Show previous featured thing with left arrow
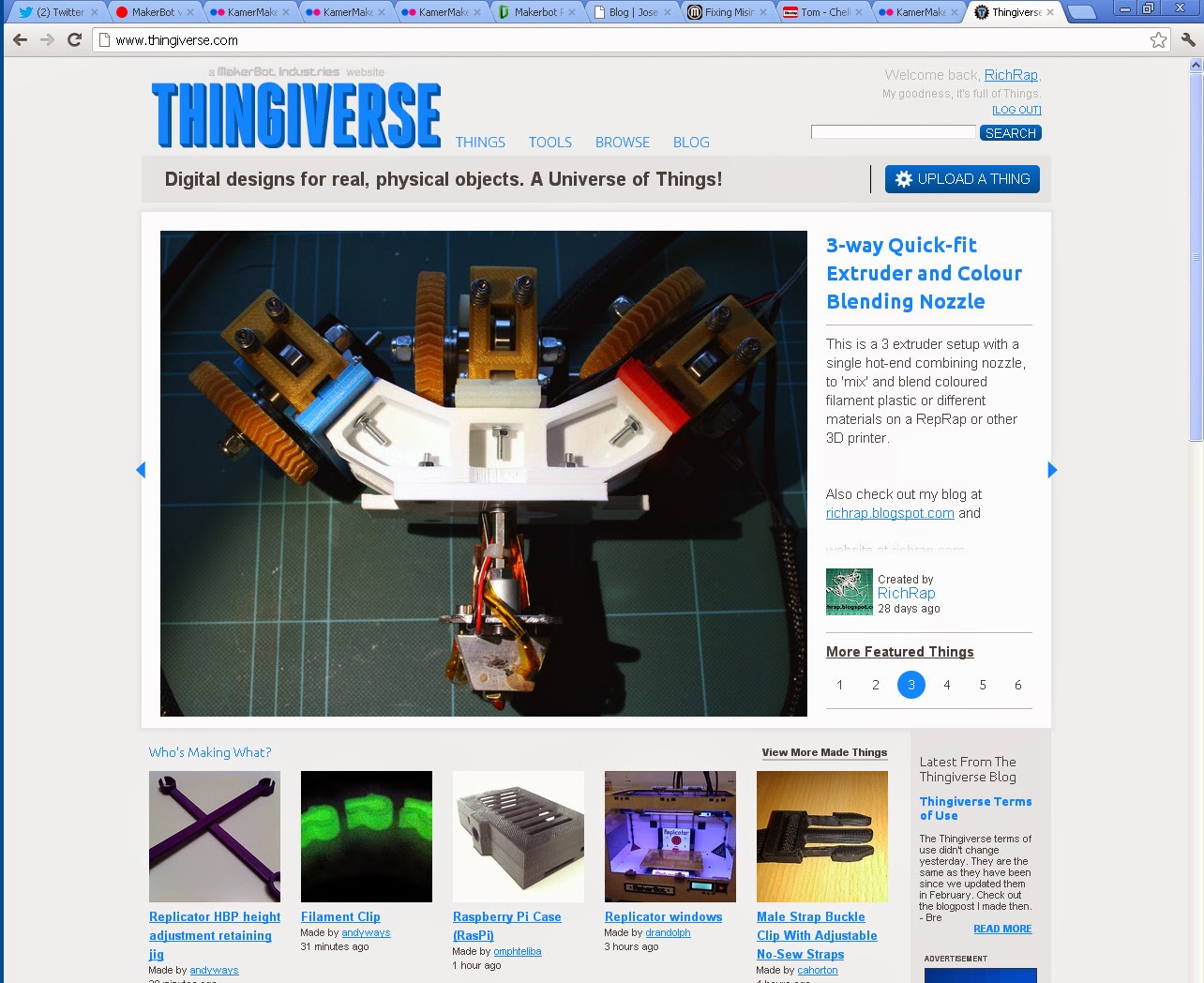This screenshot has height=983, width=1204. [x=141, y=470]
